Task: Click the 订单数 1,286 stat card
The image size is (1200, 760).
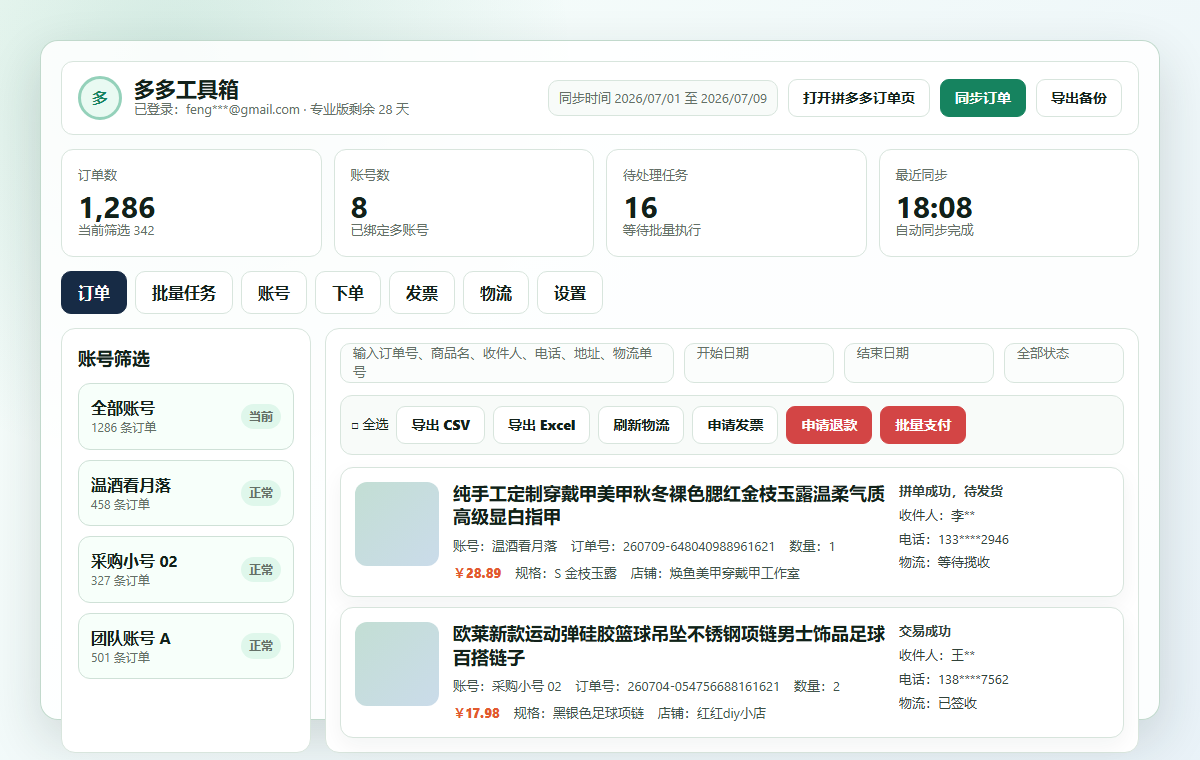Action: 191,203
